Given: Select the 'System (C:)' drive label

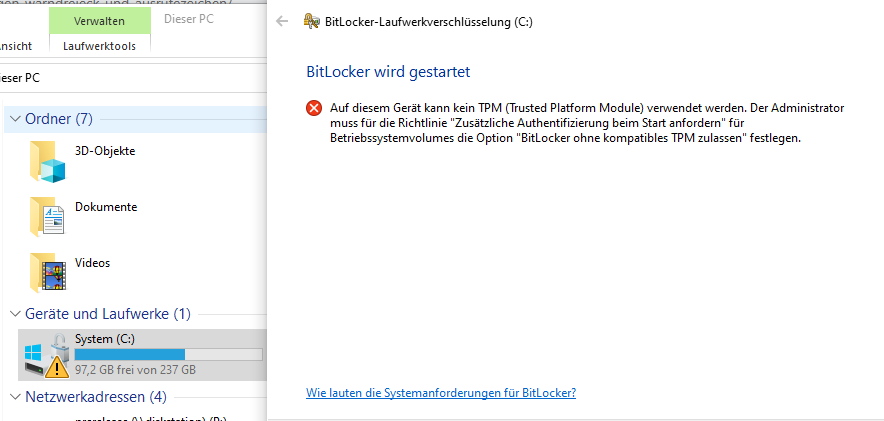Looking at the screenshot, I should (105, 339).
